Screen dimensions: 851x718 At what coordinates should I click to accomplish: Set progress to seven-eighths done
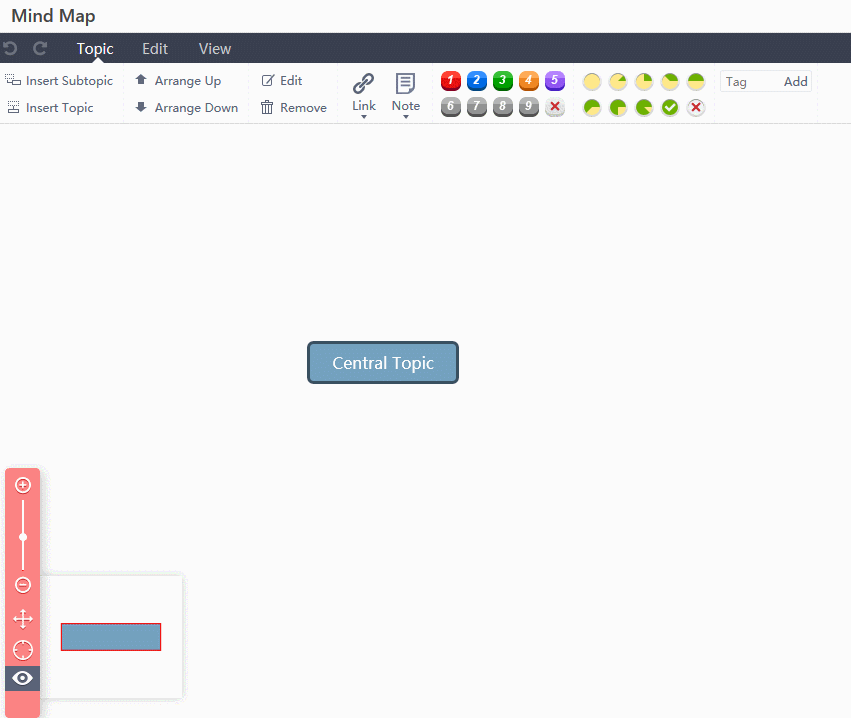(x=644, y=107)
